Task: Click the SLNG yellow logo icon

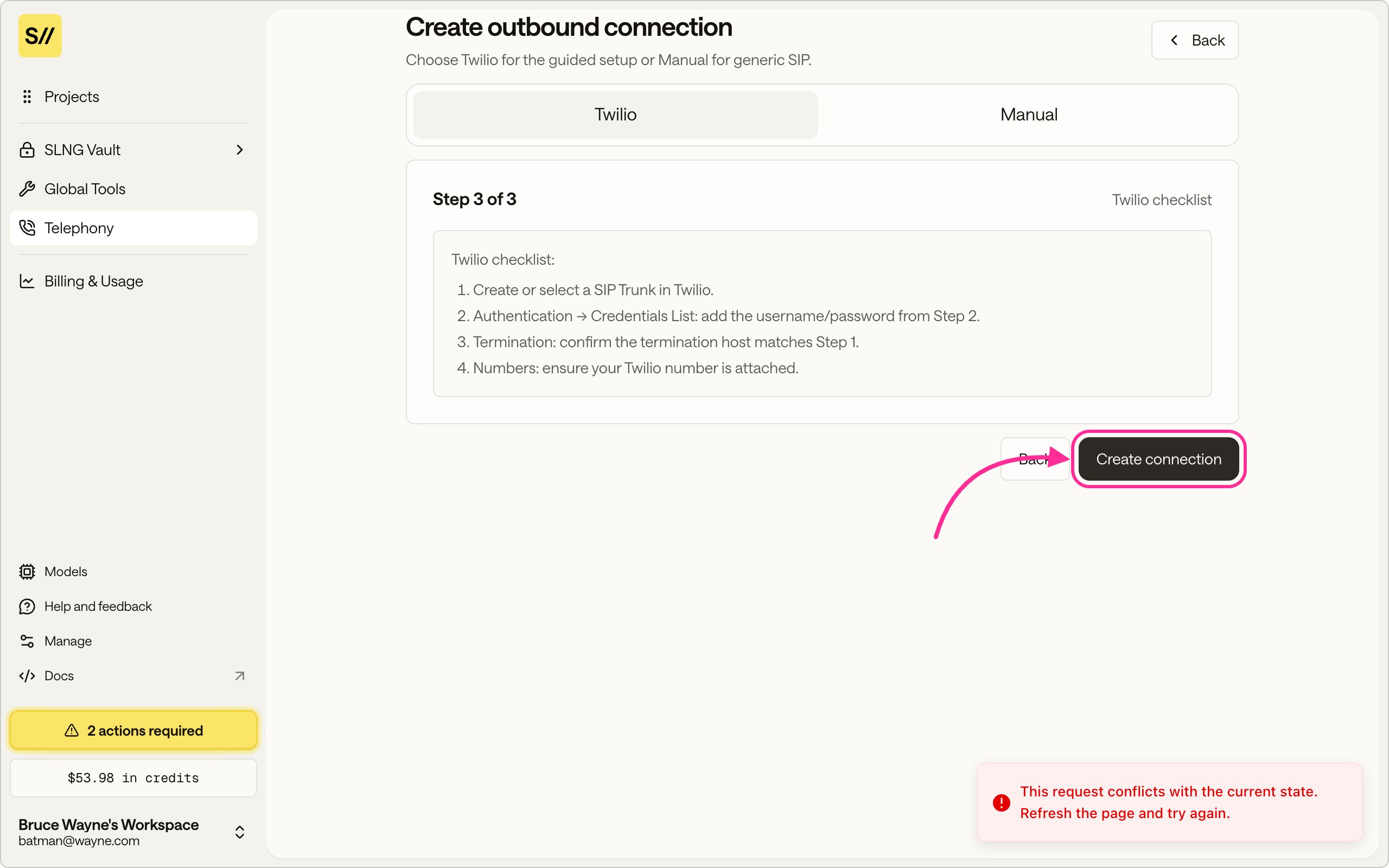Action: pos(40,36)
